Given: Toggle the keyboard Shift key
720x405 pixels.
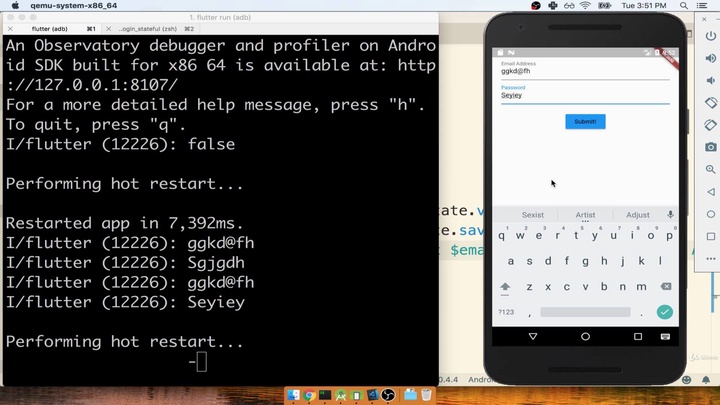Looking at the screenshot, I should 505,286.
